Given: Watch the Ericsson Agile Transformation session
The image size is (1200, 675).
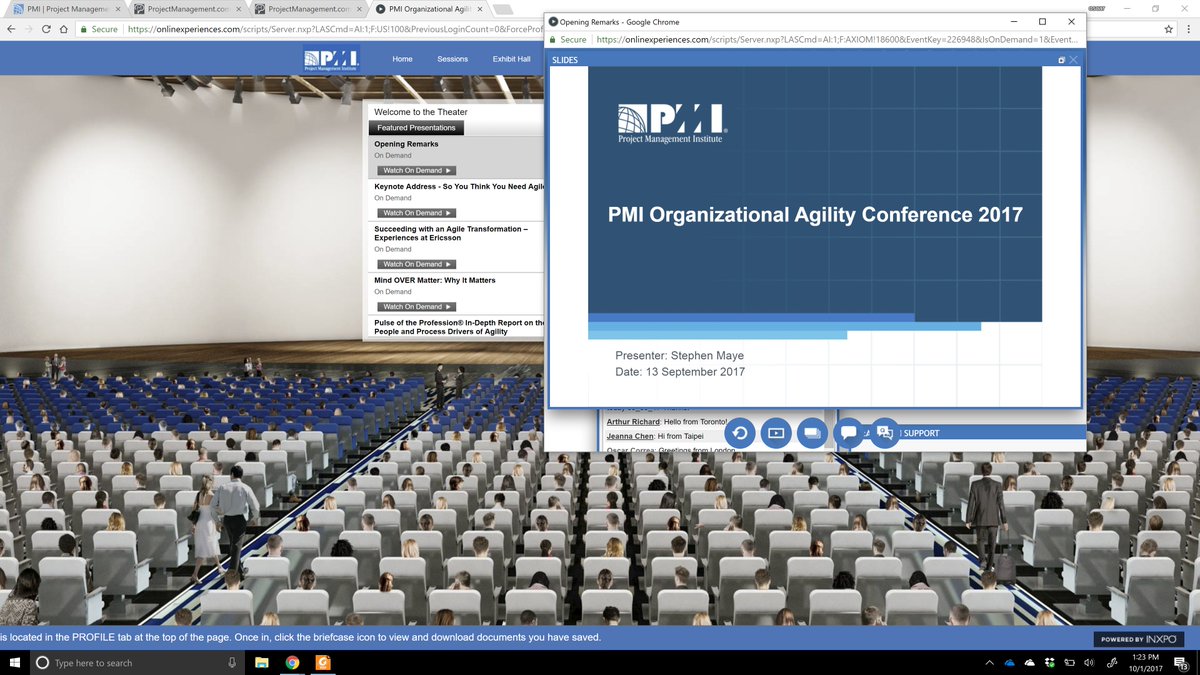Looking at the screenshot, I should coord(418,264).
